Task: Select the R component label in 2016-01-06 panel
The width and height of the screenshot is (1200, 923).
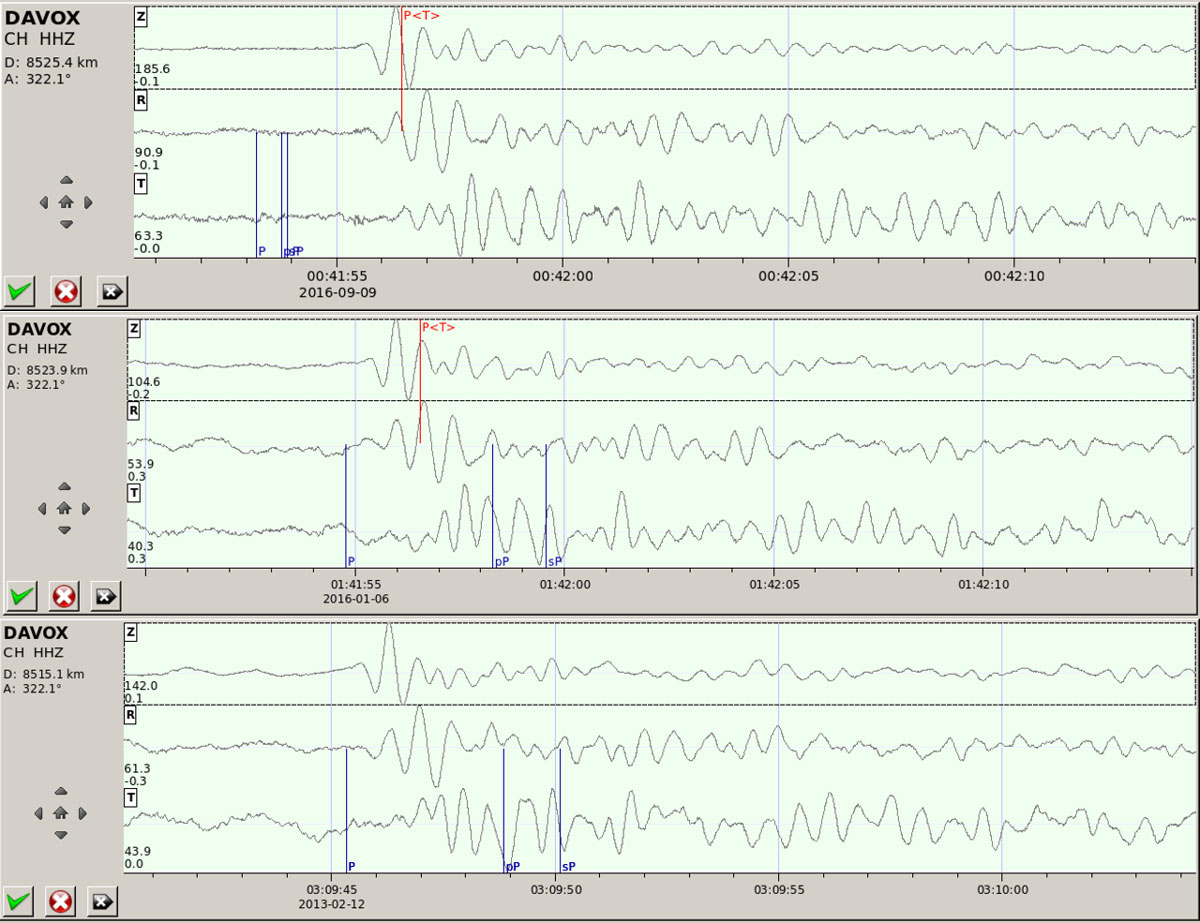Action: (134, 410)
